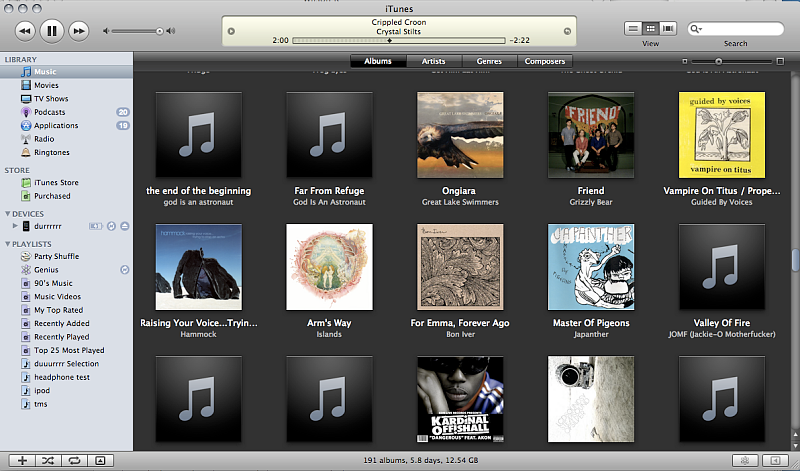
Task: Skip forward to the next track
Action: click(x=79, y=31)
